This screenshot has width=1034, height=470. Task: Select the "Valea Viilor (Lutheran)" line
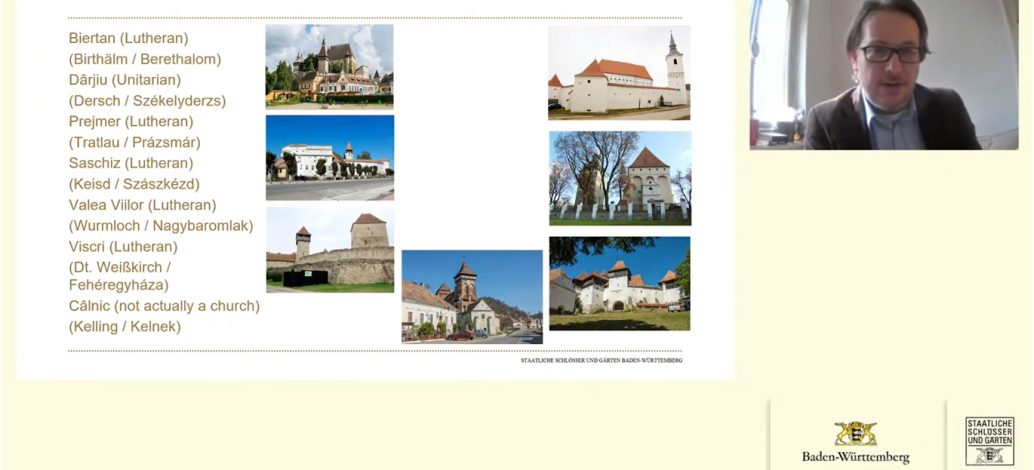coord(142,205)
